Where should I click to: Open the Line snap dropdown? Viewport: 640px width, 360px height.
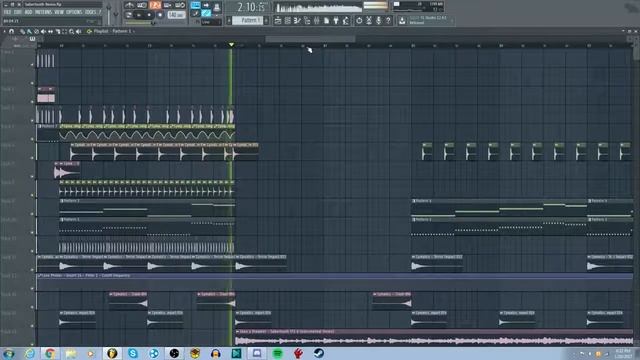(211, 22)
